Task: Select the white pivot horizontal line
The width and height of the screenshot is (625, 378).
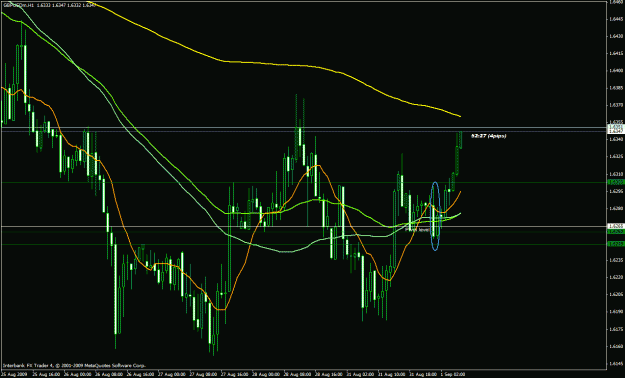Action: (x=303, y=226)
